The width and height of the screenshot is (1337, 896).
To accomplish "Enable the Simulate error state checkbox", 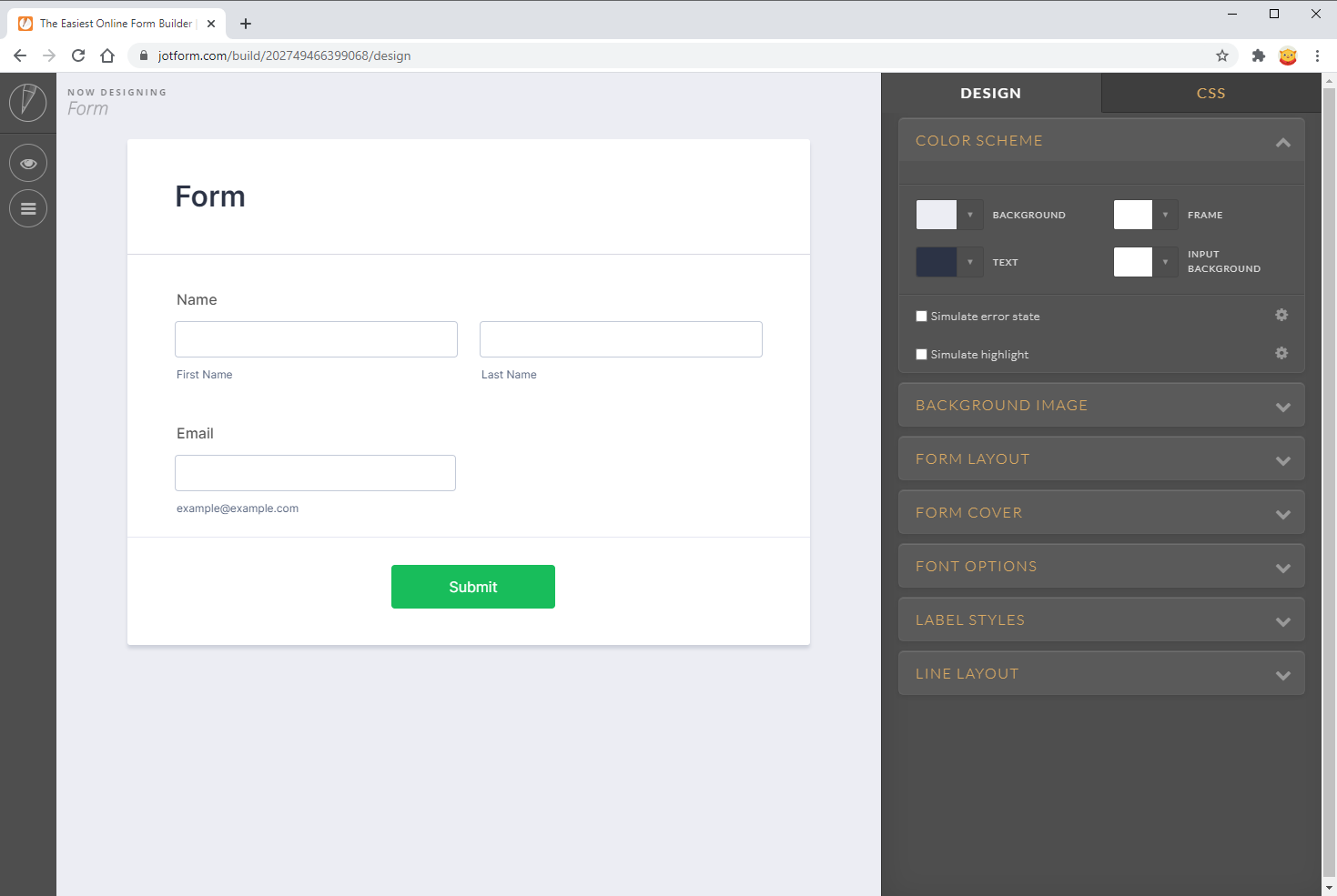I will click(x=921, y=317).
